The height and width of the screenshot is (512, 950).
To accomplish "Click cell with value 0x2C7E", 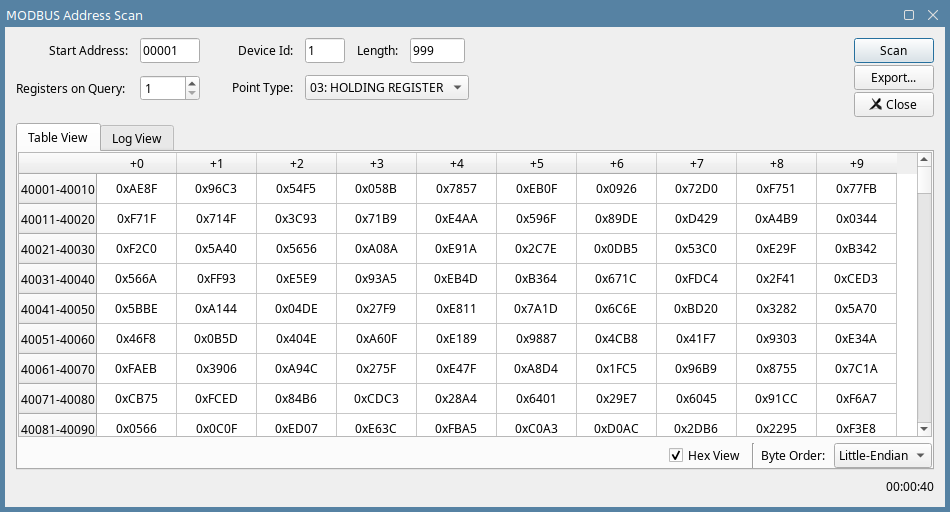I will point(537,248).
